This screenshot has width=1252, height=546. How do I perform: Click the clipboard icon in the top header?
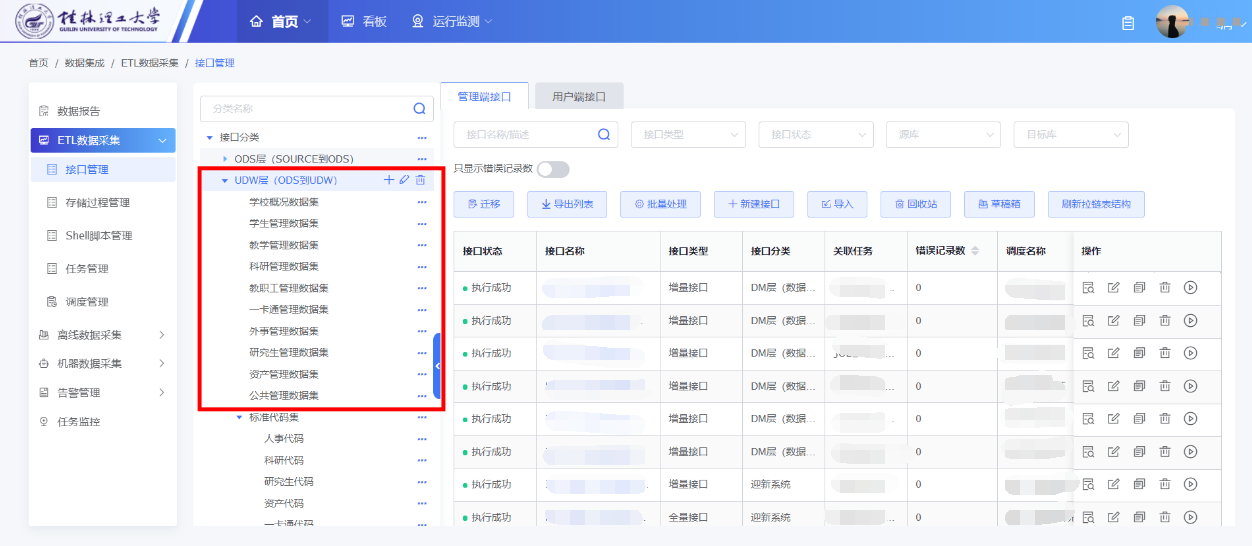[x=1128, y=23]
